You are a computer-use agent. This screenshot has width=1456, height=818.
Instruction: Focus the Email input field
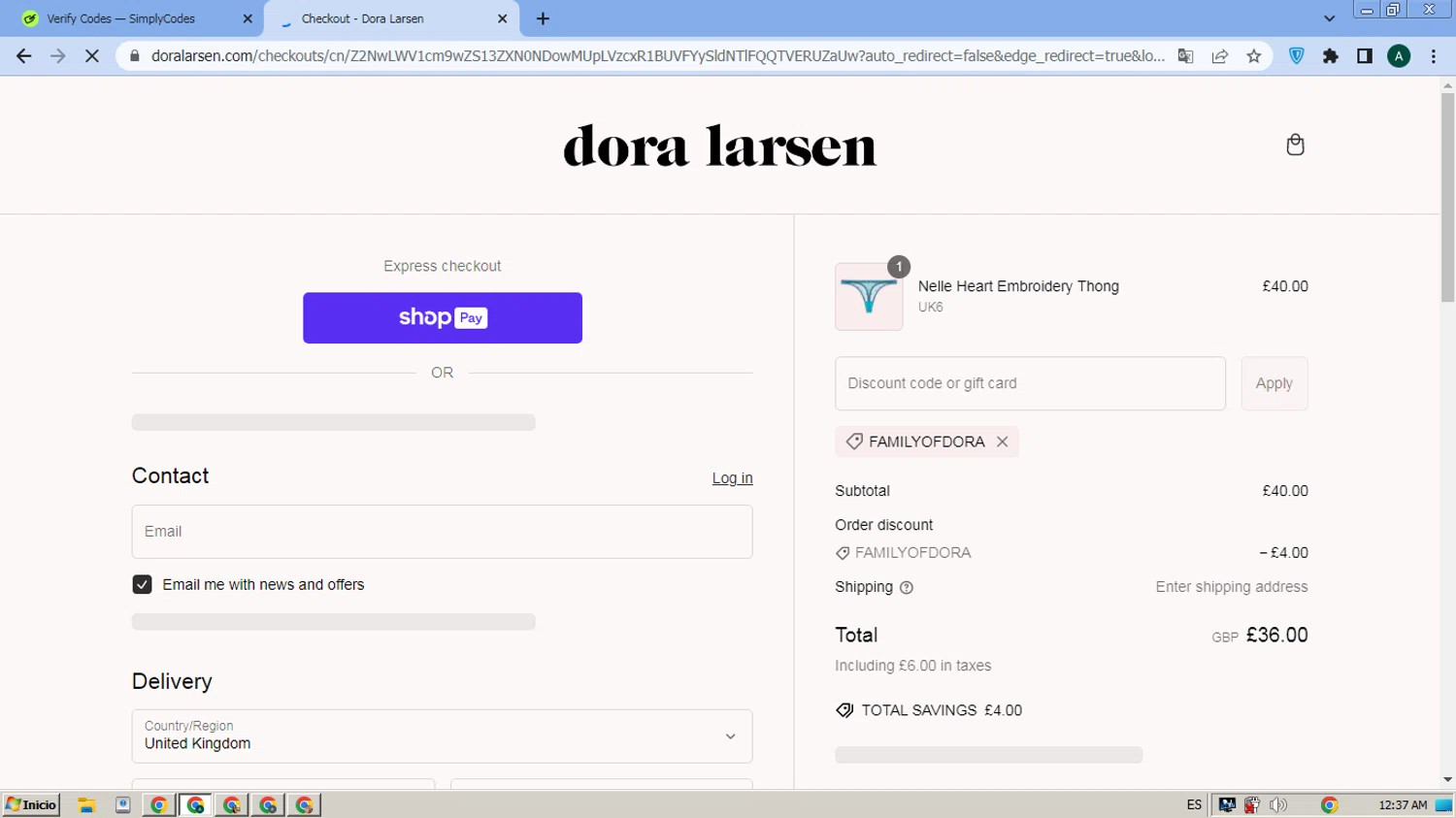[x=442, y=532]
